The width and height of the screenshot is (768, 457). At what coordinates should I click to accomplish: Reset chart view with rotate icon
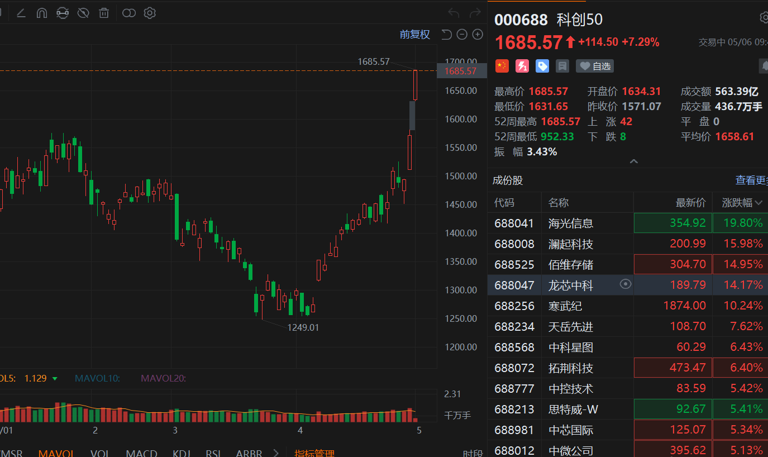click(446, 34)
